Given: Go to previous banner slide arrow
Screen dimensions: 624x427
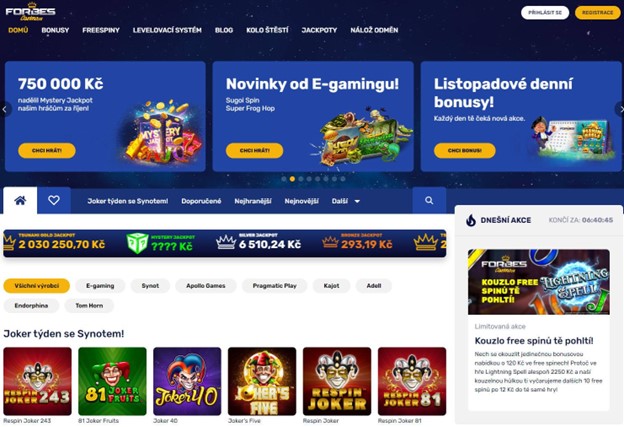Looking at the screenshot, I should coord(5,109).
